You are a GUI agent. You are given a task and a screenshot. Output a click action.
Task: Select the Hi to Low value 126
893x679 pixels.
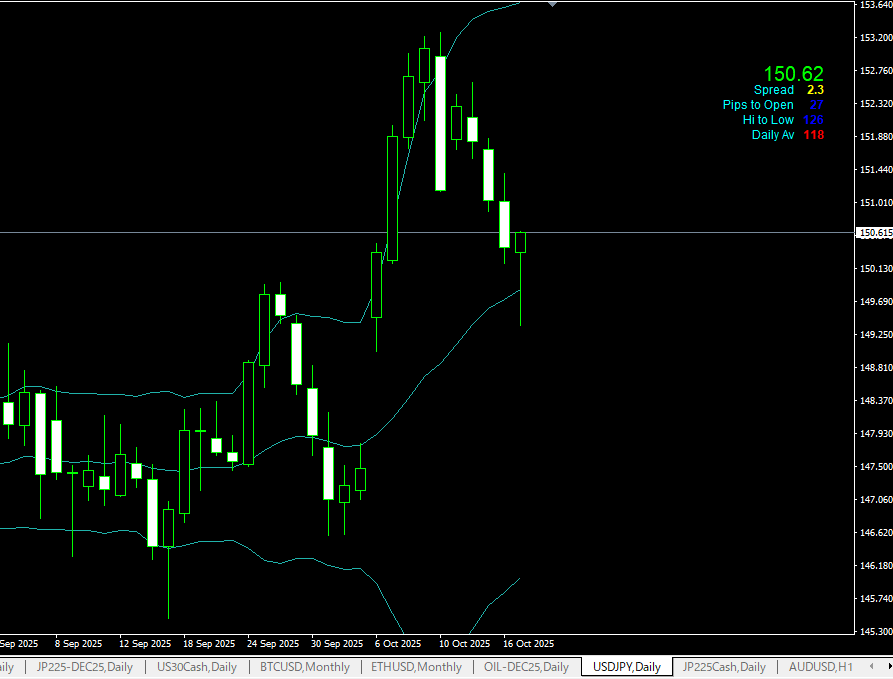(x=813, y=120)
